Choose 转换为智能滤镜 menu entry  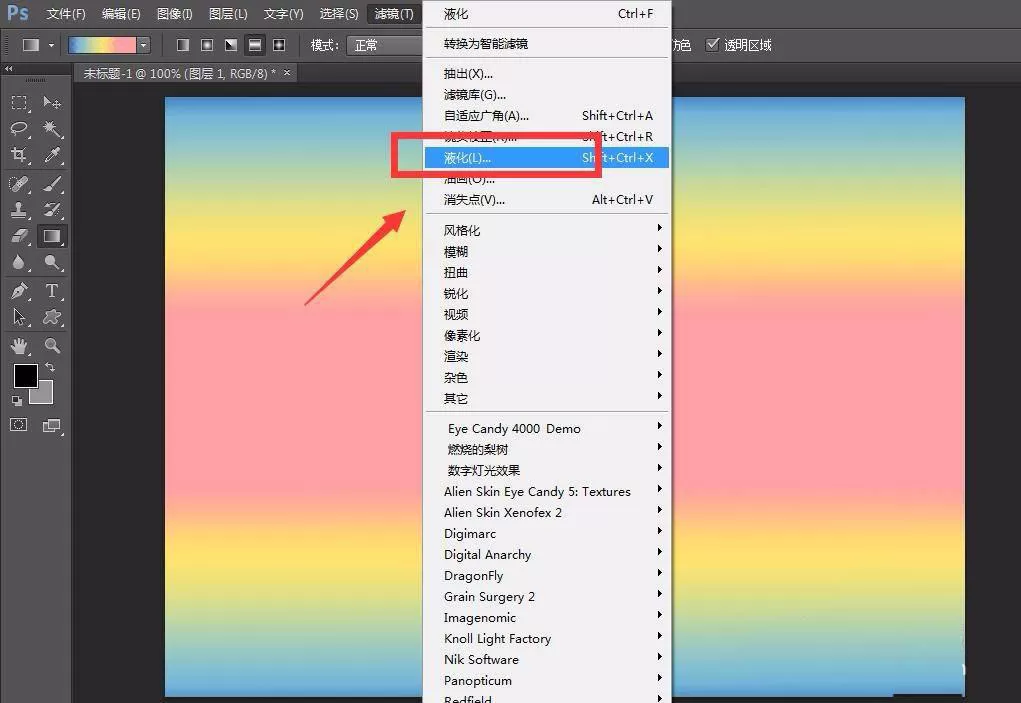547,44
